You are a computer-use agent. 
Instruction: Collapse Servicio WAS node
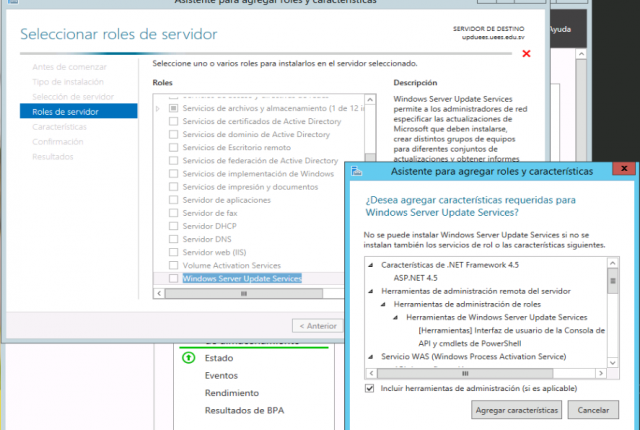point(371,357)
